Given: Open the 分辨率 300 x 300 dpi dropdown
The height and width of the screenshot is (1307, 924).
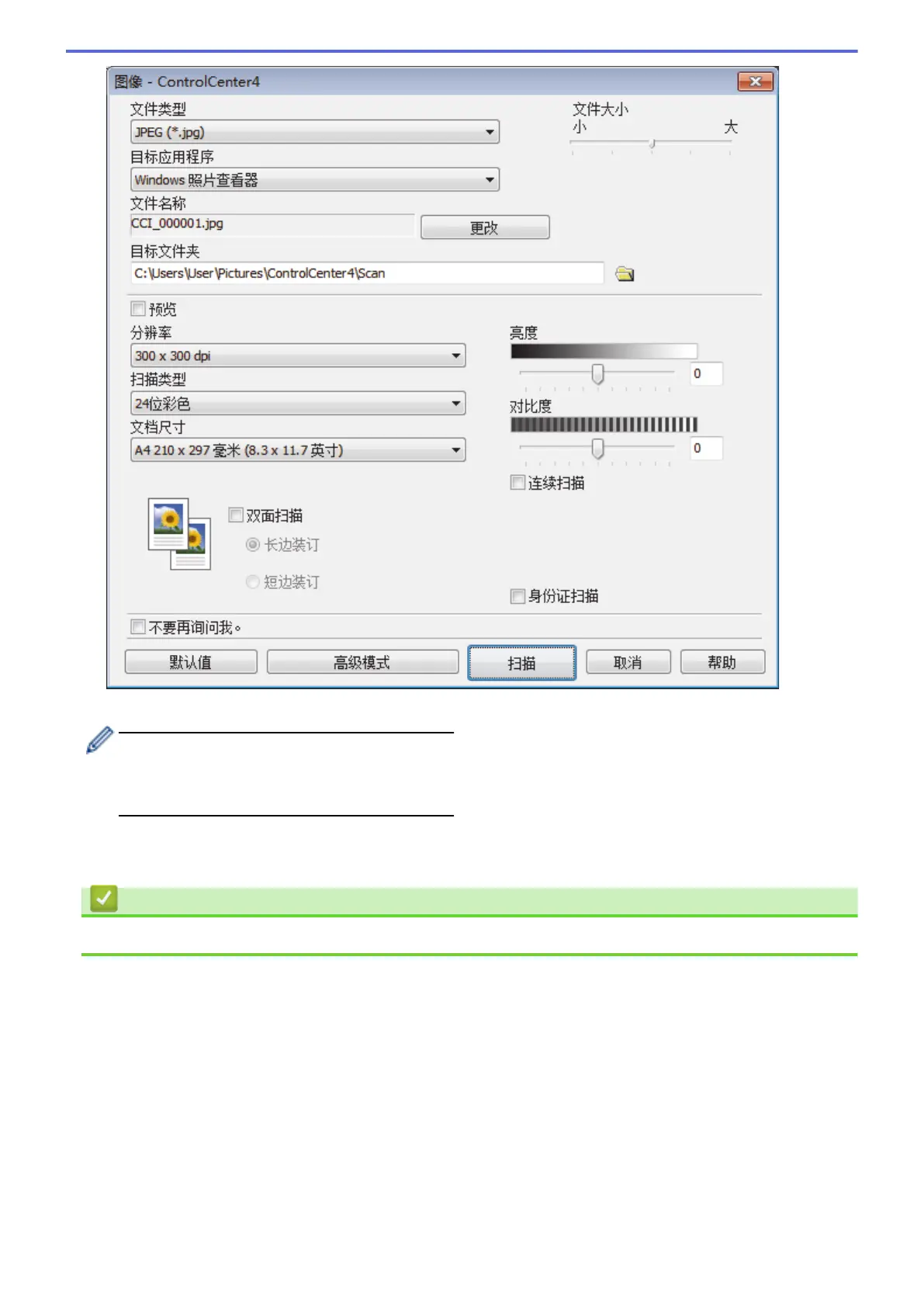Looking at the screenshot, I should [x=298, y=355].
